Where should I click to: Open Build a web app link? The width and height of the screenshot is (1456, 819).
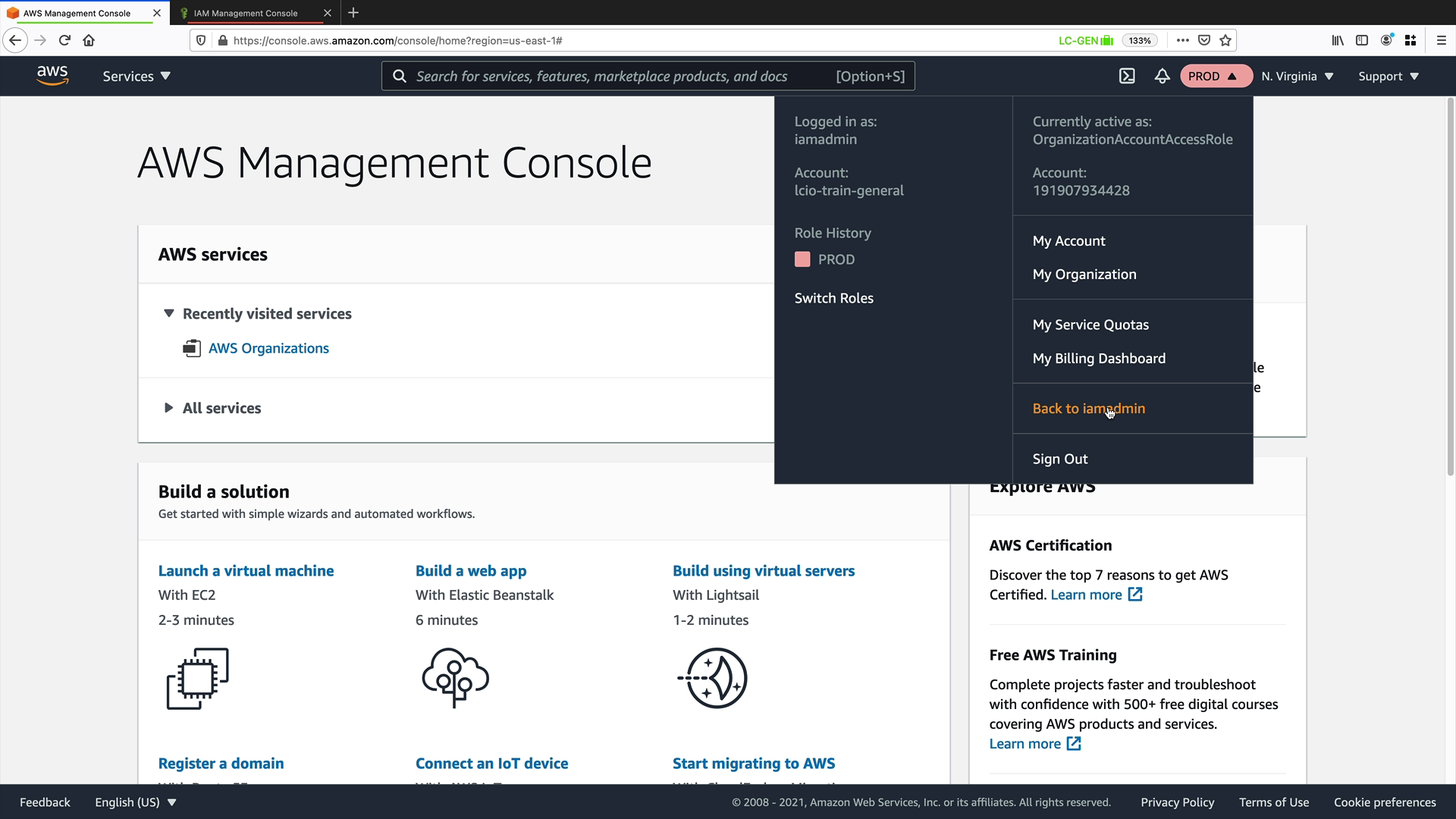click(x=471, y=570)
